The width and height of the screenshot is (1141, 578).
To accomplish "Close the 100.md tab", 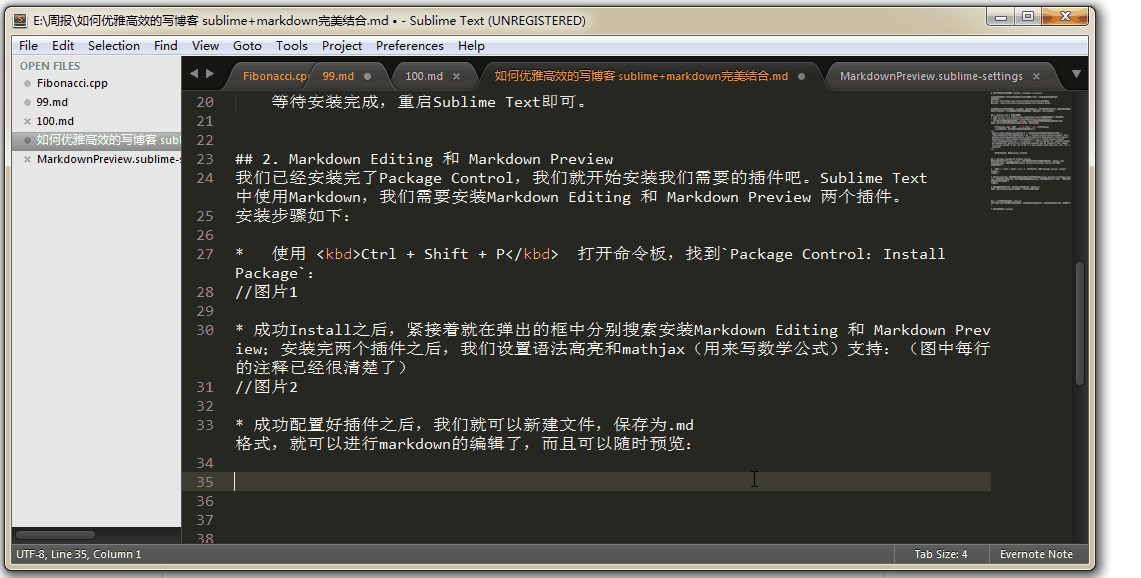I will 456,76.
